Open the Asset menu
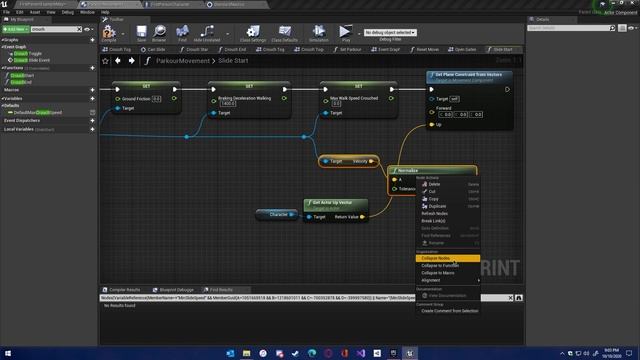The height and width of the screenshot is (360, 640). (x=35, y=12)
